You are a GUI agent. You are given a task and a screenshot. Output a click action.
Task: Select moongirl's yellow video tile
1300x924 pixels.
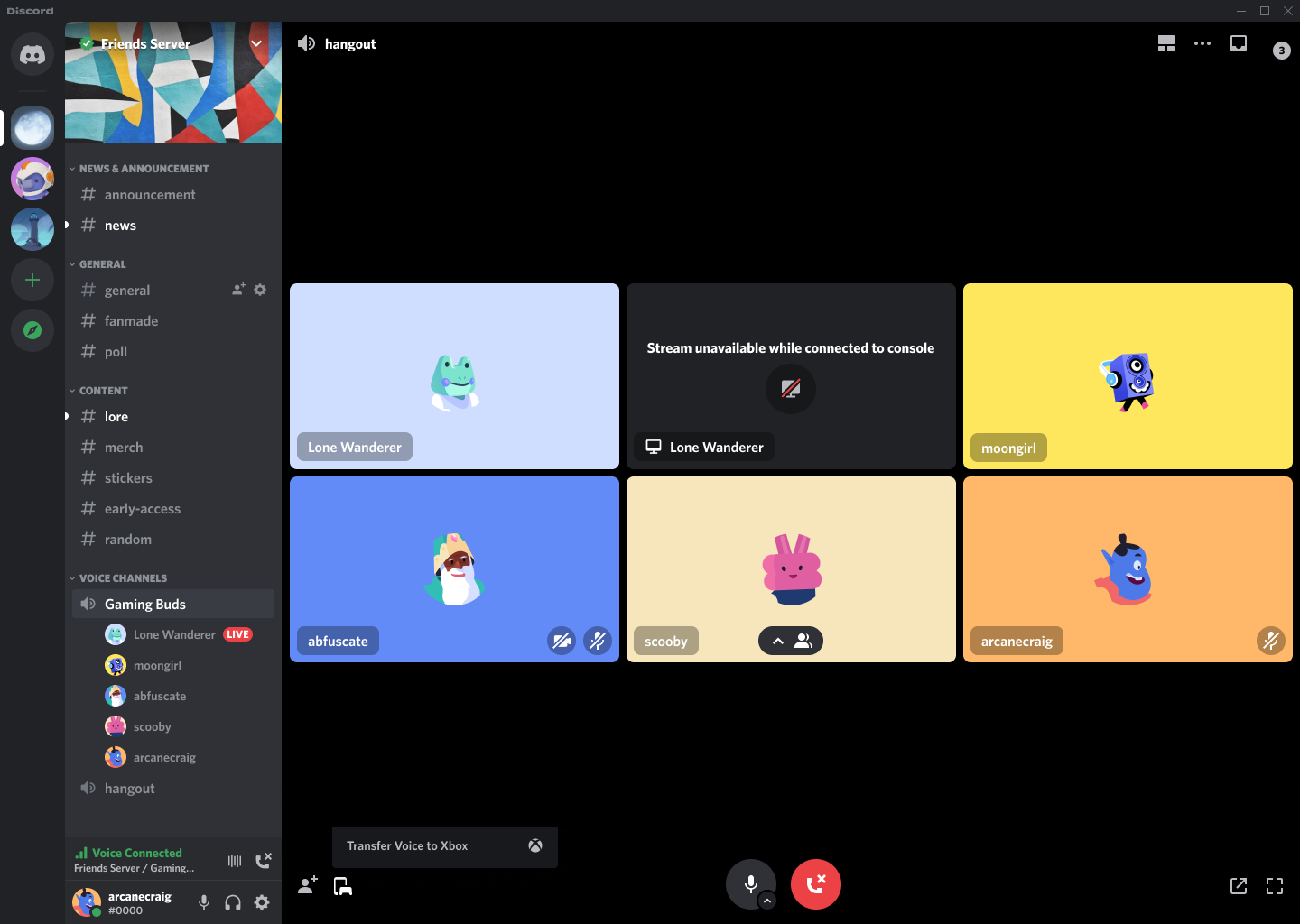1128,376
